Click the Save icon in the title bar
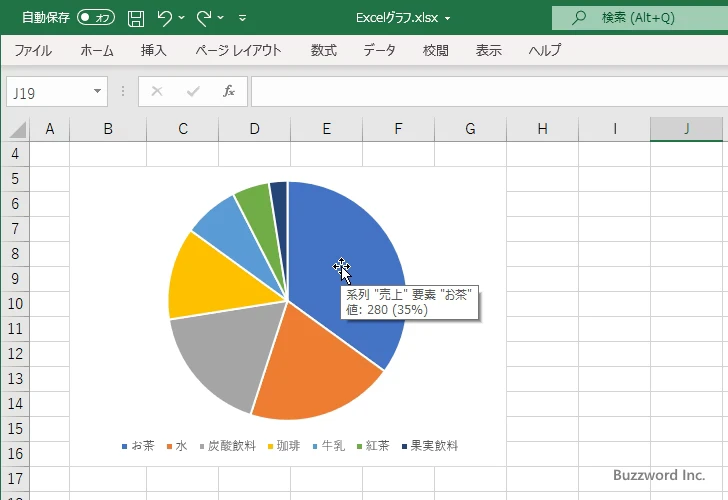This screenshot has height=500, width=728. click(x=136, y=18)
